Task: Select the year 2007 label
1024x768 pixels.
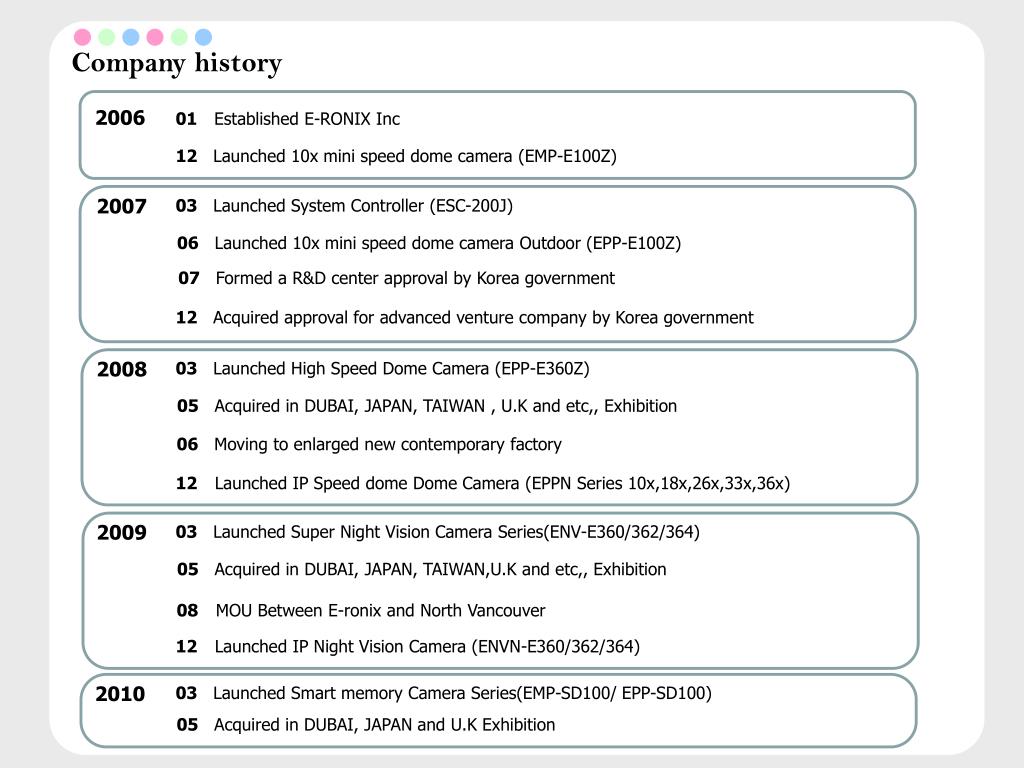Action: [x=121, y=206]
